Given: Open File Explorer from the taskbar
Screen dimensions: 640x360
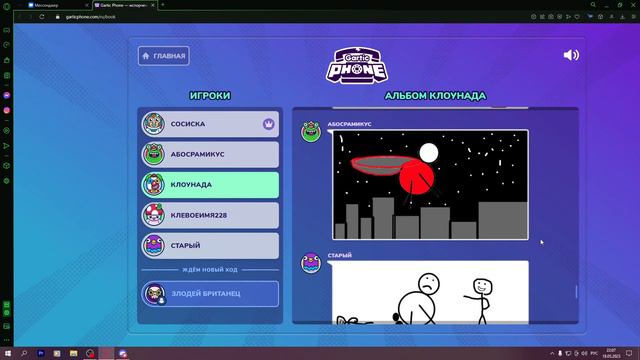Looking at the screenshot, I should (x=73, y=353).
